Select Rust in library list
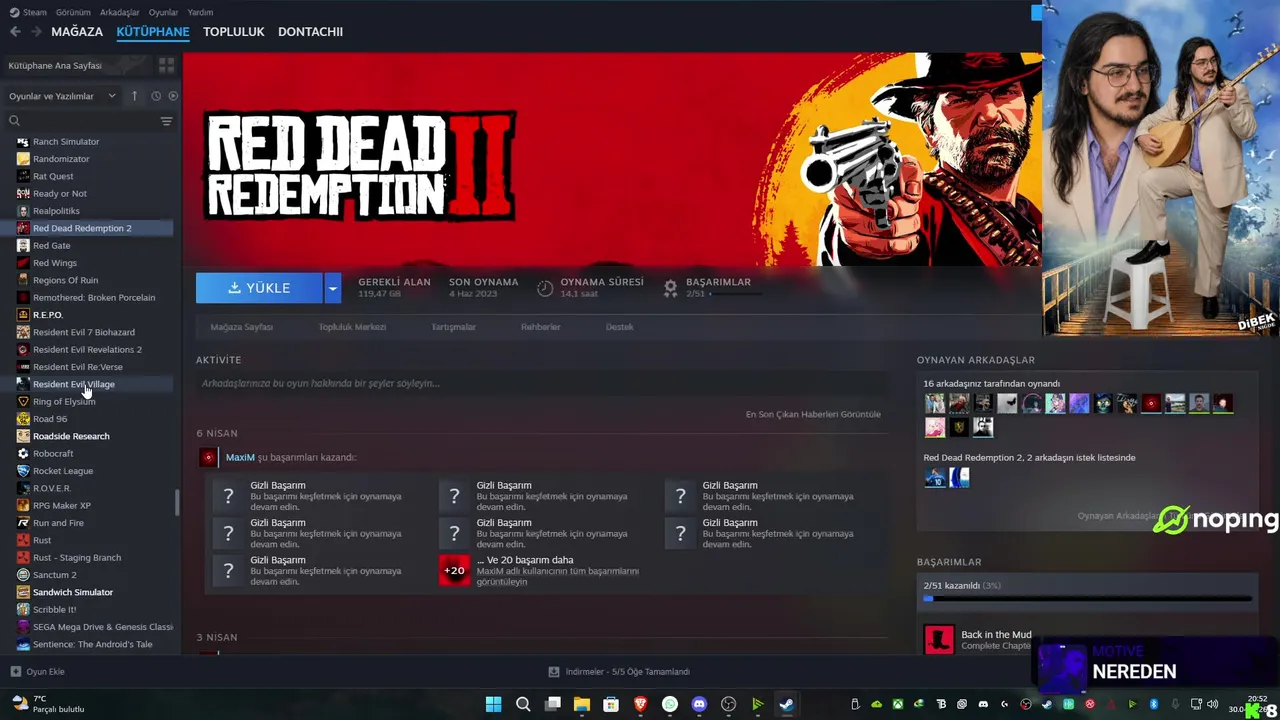The height and width of the screenshot is (720, 1280). 42,540
